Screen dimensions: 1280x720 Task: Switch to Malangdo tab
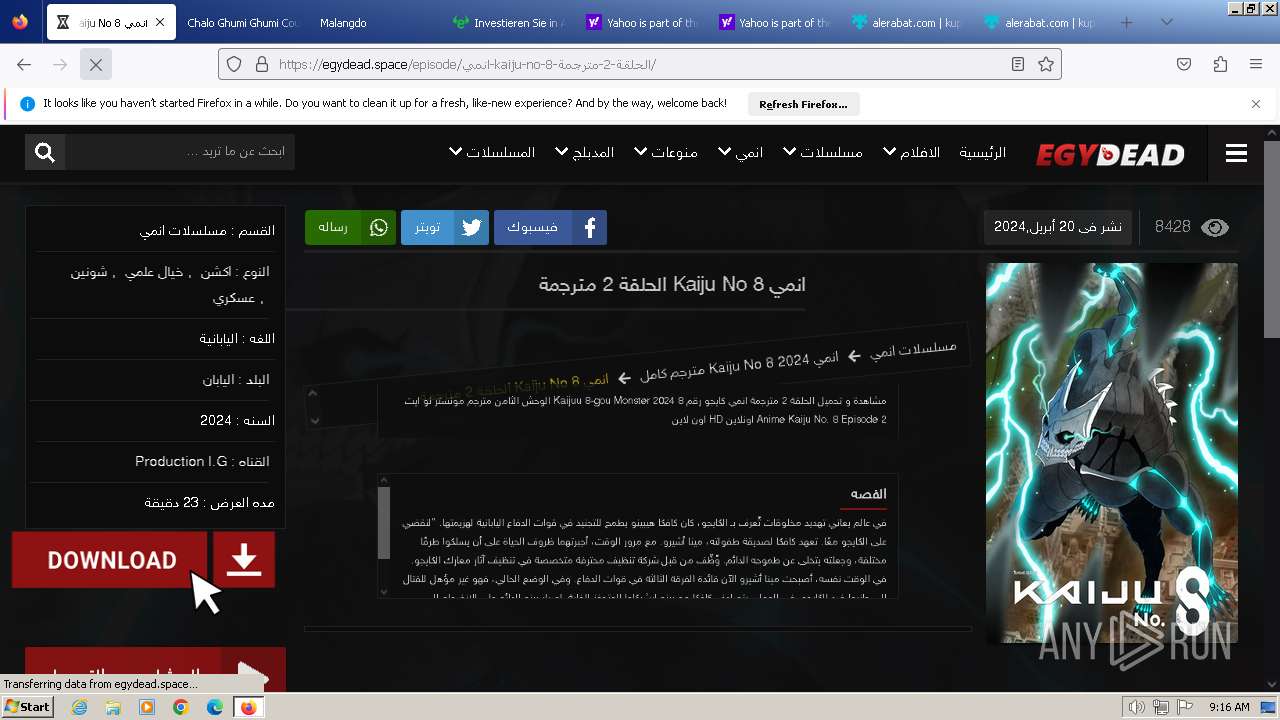343,22
